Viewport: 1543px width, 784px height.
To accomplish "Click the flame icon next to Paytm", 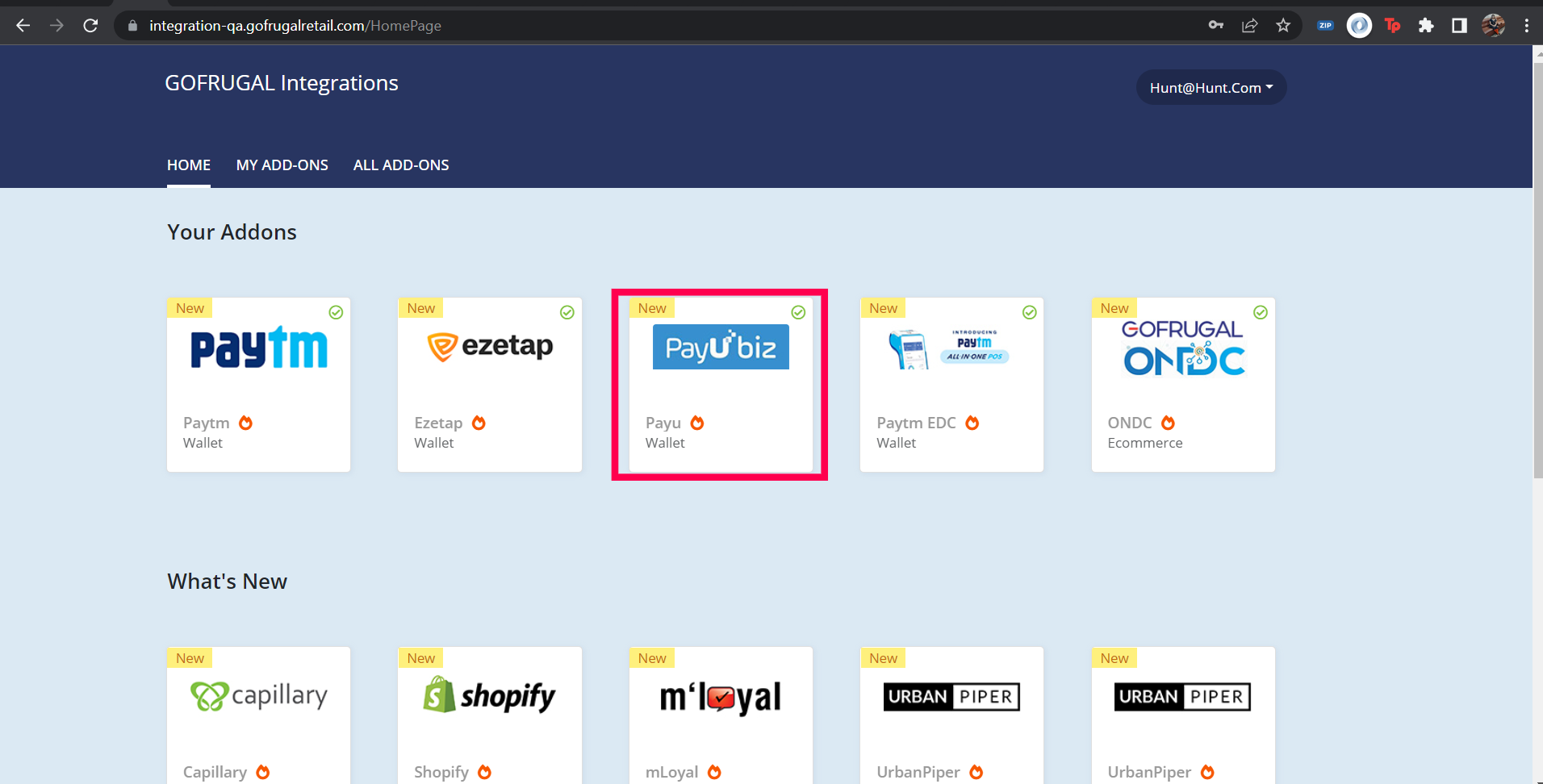I will coord(245,423).
